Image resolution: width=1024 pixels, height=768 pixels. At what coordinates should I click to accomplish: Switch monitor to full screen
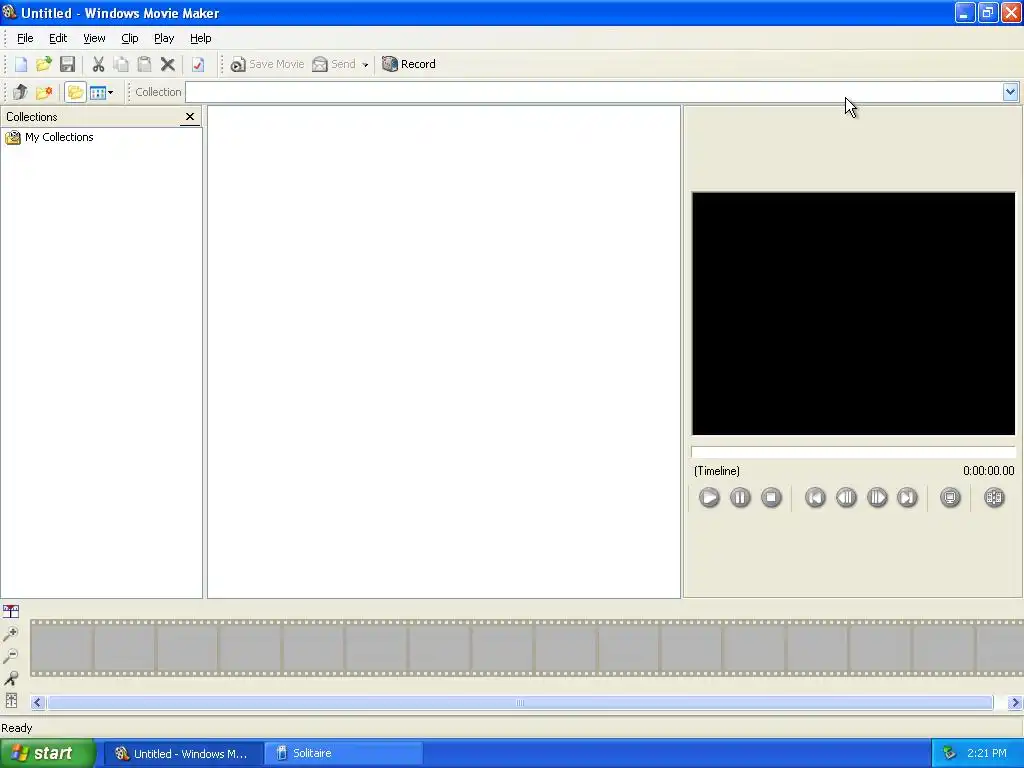pos(950,498)
